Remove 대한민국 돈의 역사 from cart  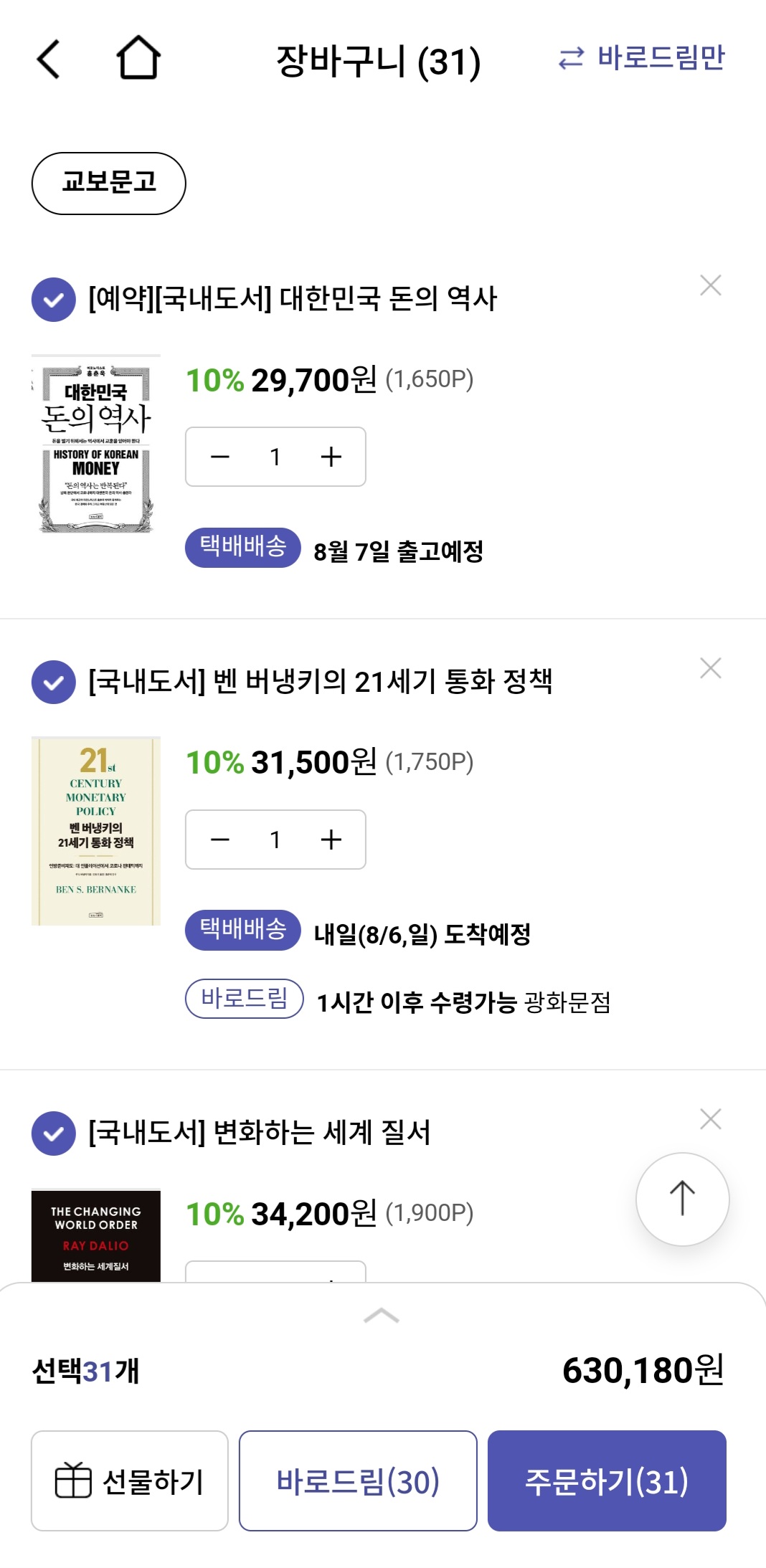[710, 285]
